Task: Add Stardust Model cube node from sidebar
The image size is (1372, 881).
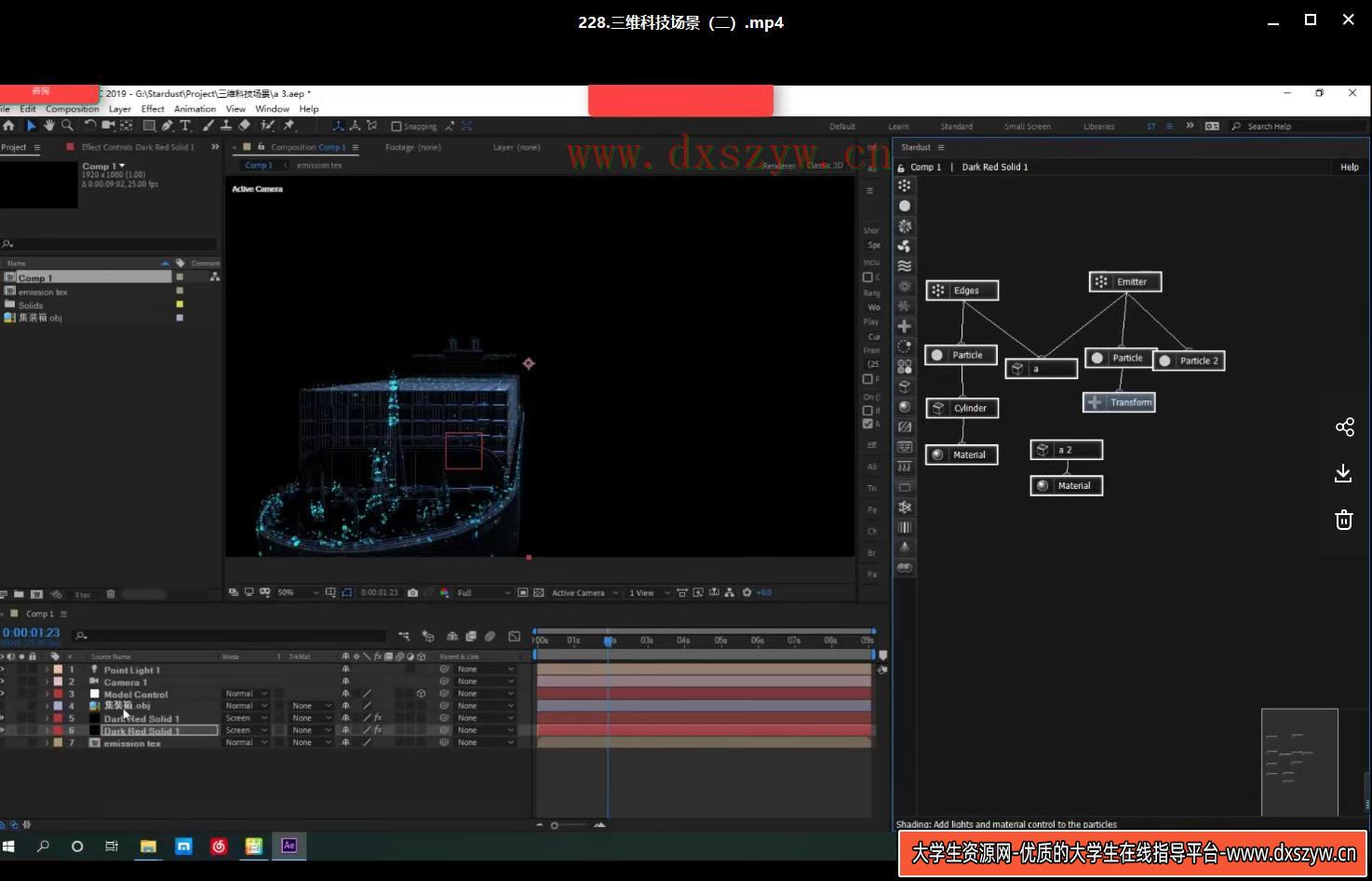Action: [904, 386]
